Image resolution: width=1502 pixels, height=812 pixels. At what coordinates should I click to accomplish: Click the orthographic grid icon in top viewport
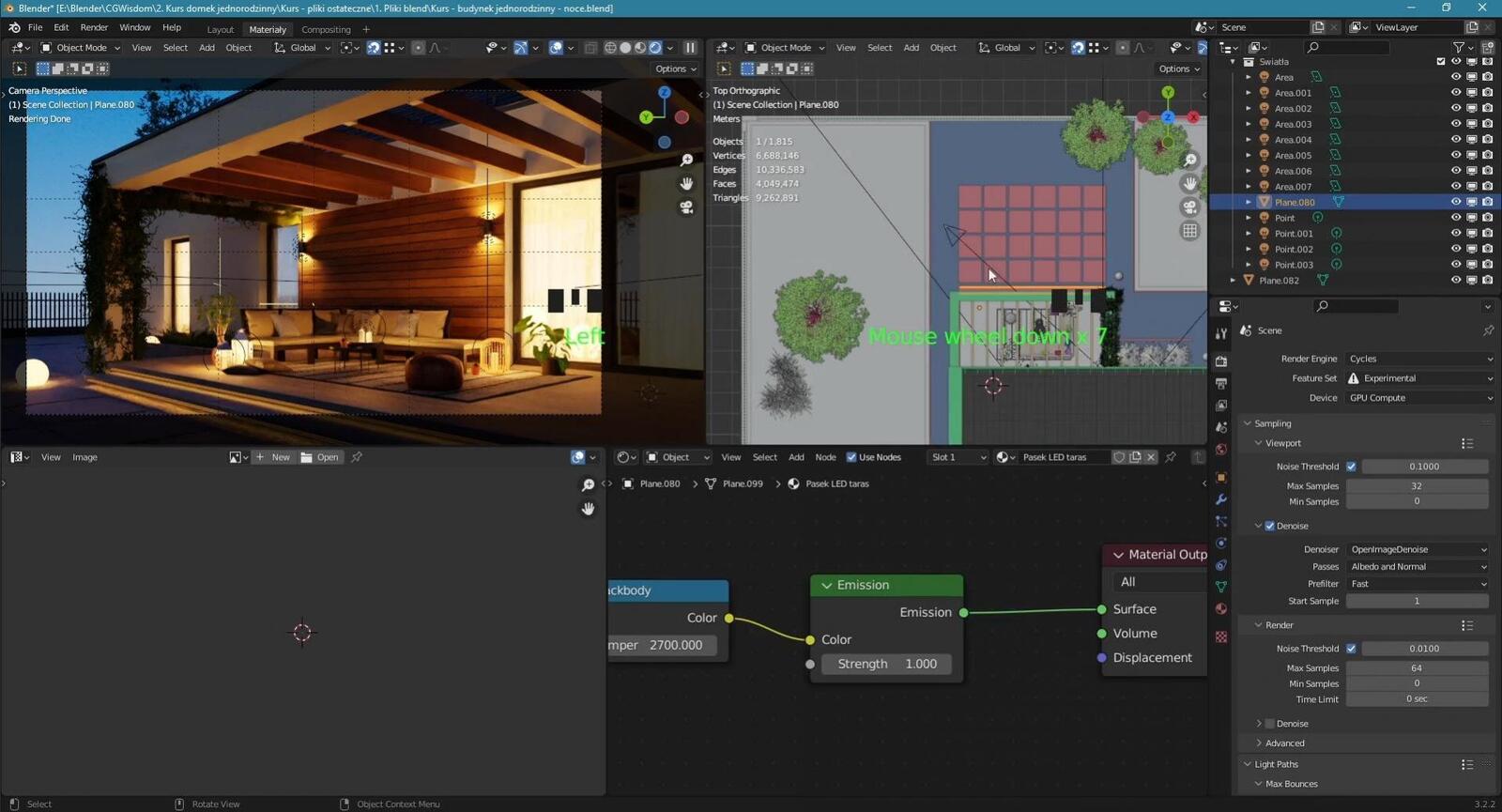coord(1189,231)
